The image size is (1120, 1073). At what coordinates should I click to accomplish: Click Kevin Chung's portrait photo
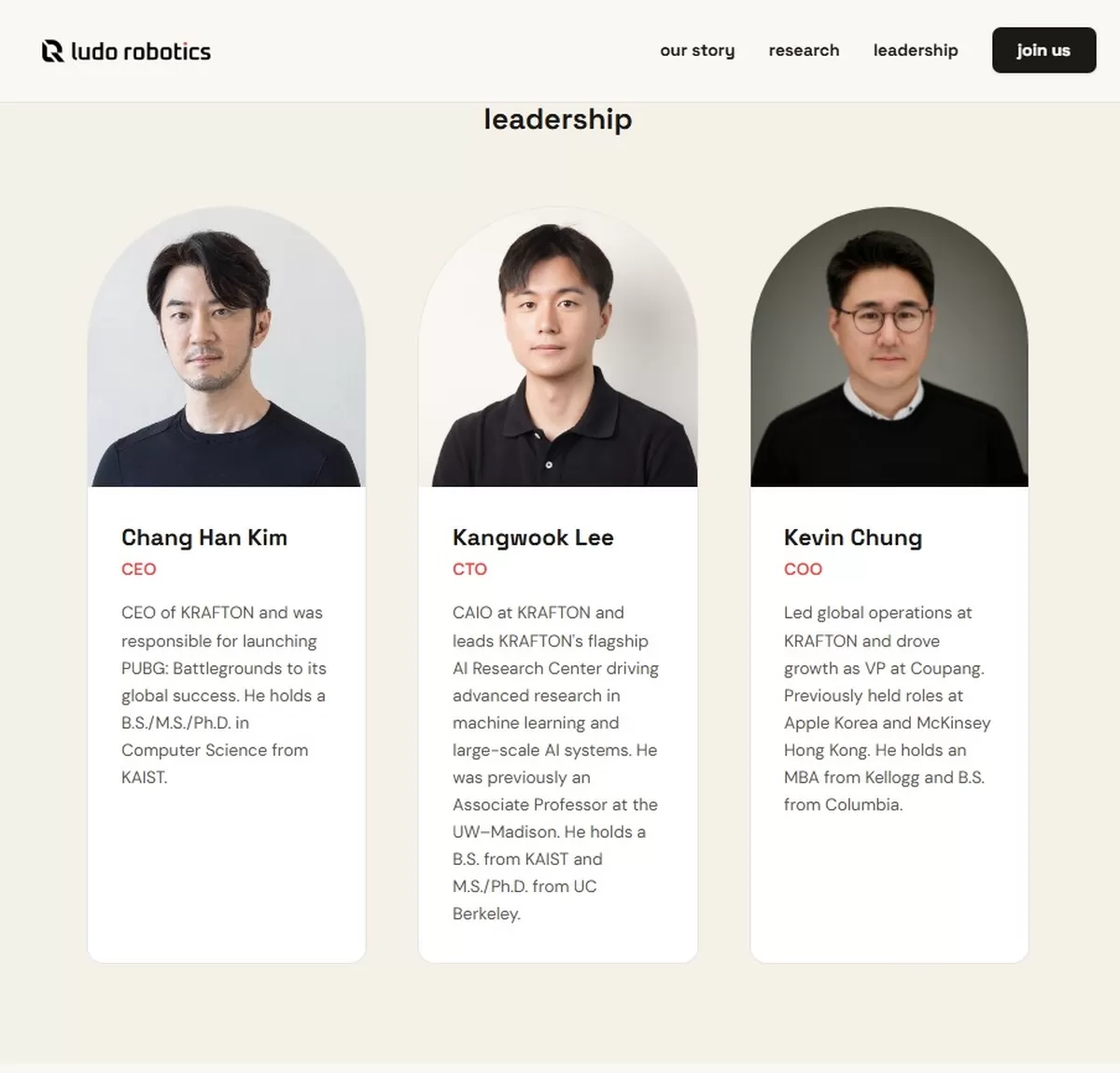point(889,346)
